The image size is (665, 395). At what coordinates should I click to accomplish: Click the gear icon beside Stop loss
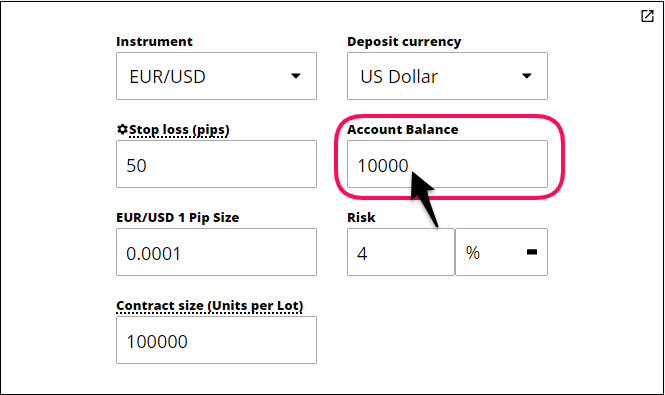[x=122, y=129]
